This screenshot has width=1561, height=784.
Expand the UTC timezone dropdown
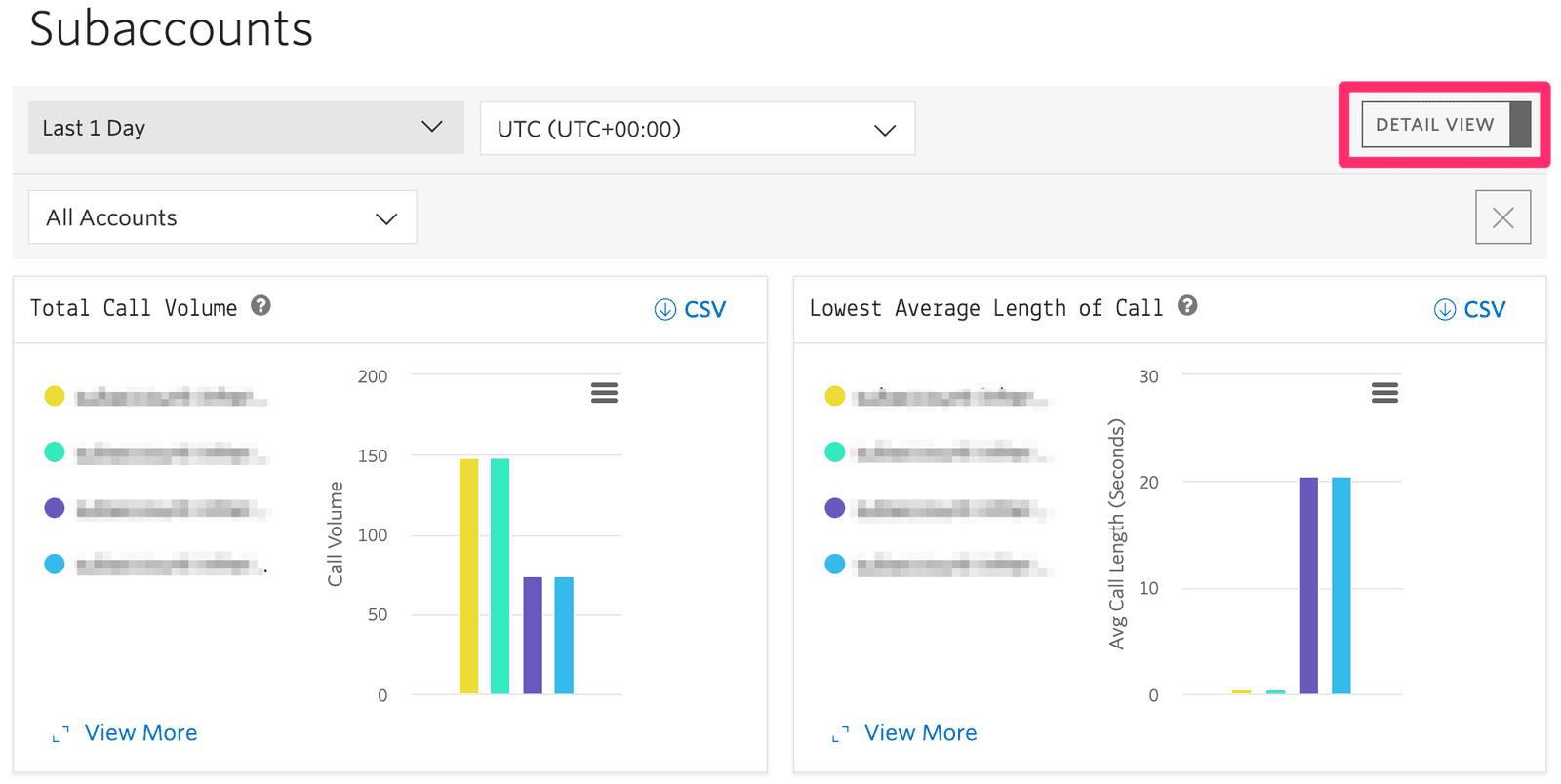697,129
